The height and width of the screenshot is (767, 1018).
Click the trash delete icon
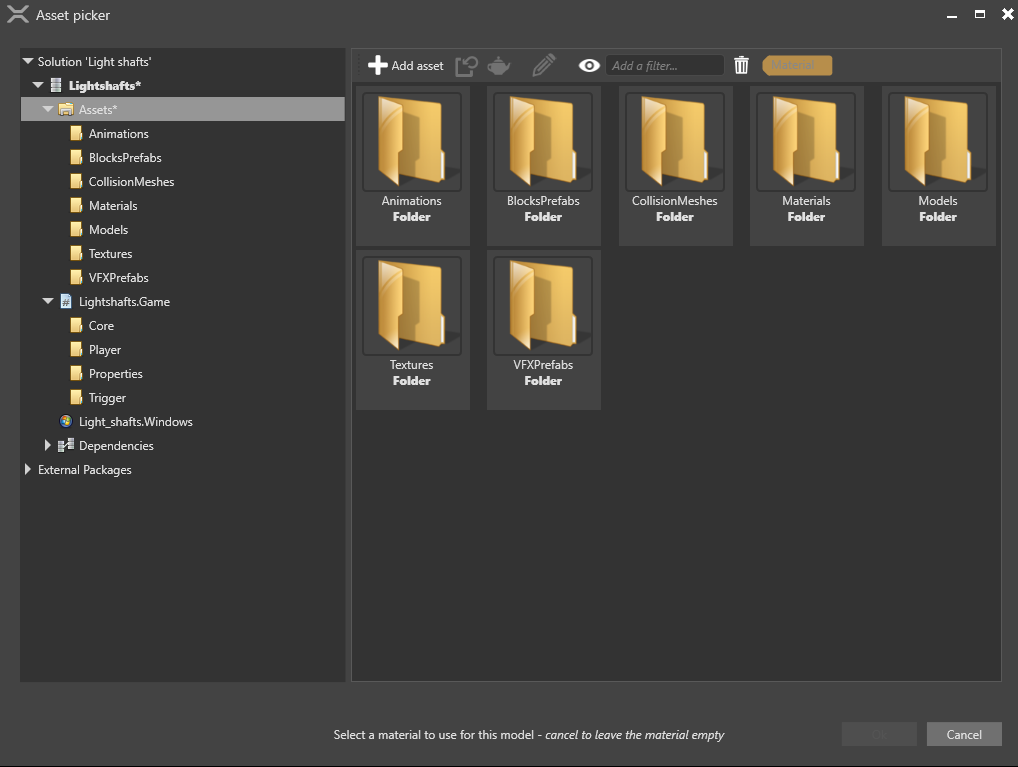[x=741, y=64]
